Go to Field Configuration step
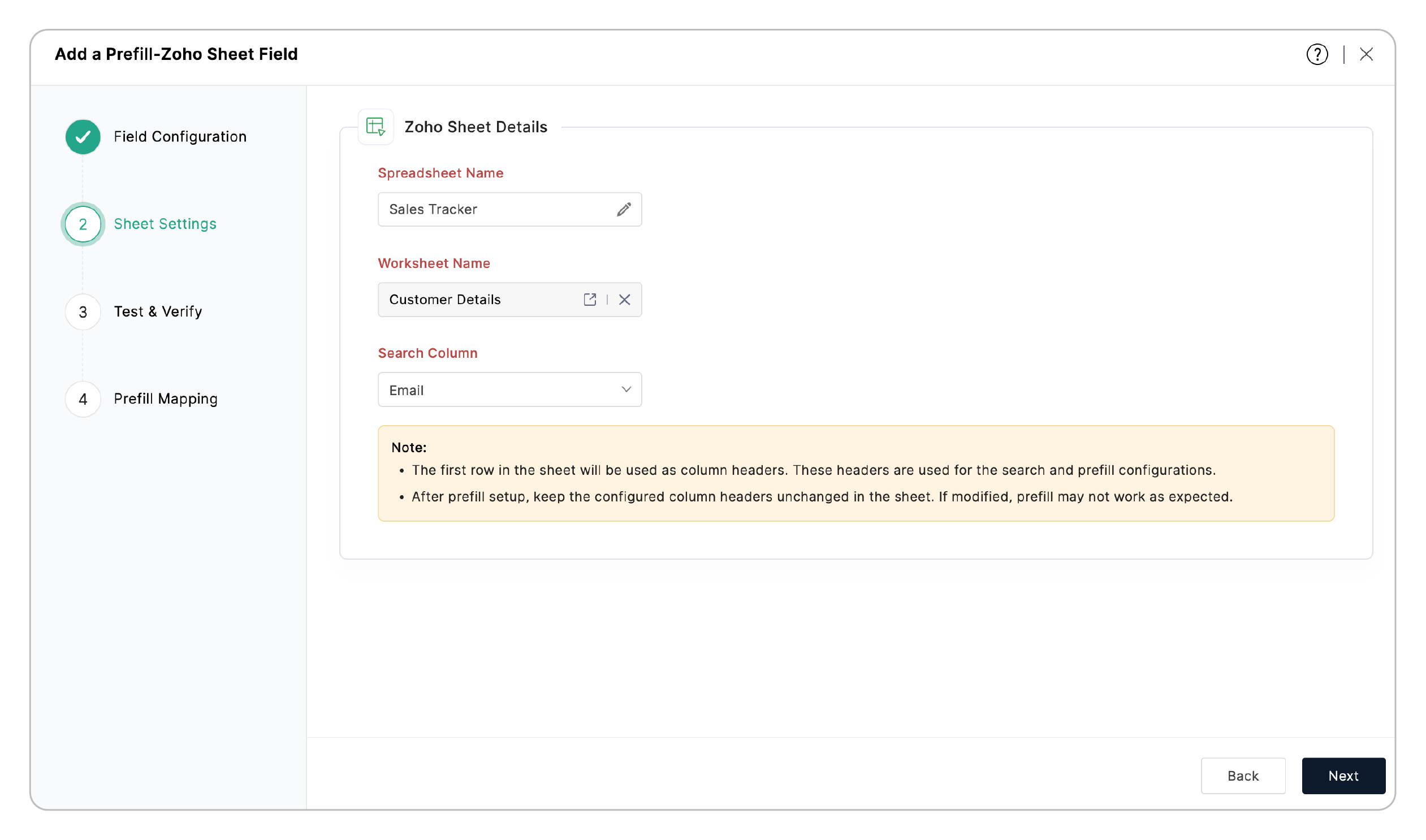The width and height of the screenshot is (1426, 840). pos(180,137)
